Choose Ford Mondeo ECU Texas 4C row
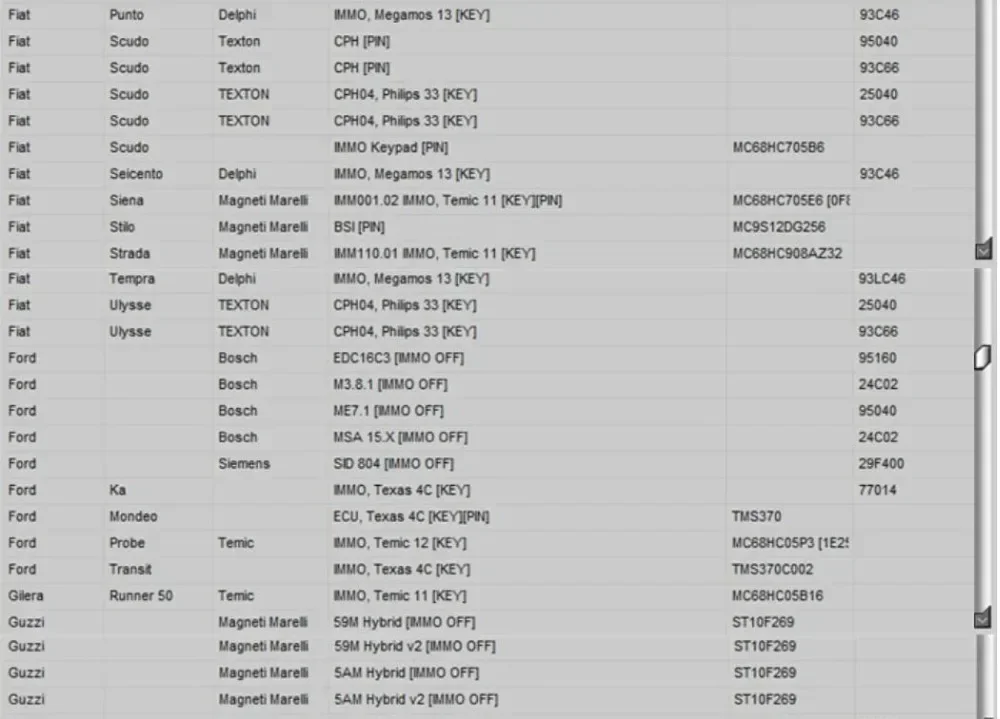 pyautogui.click(x=487, y=516)
